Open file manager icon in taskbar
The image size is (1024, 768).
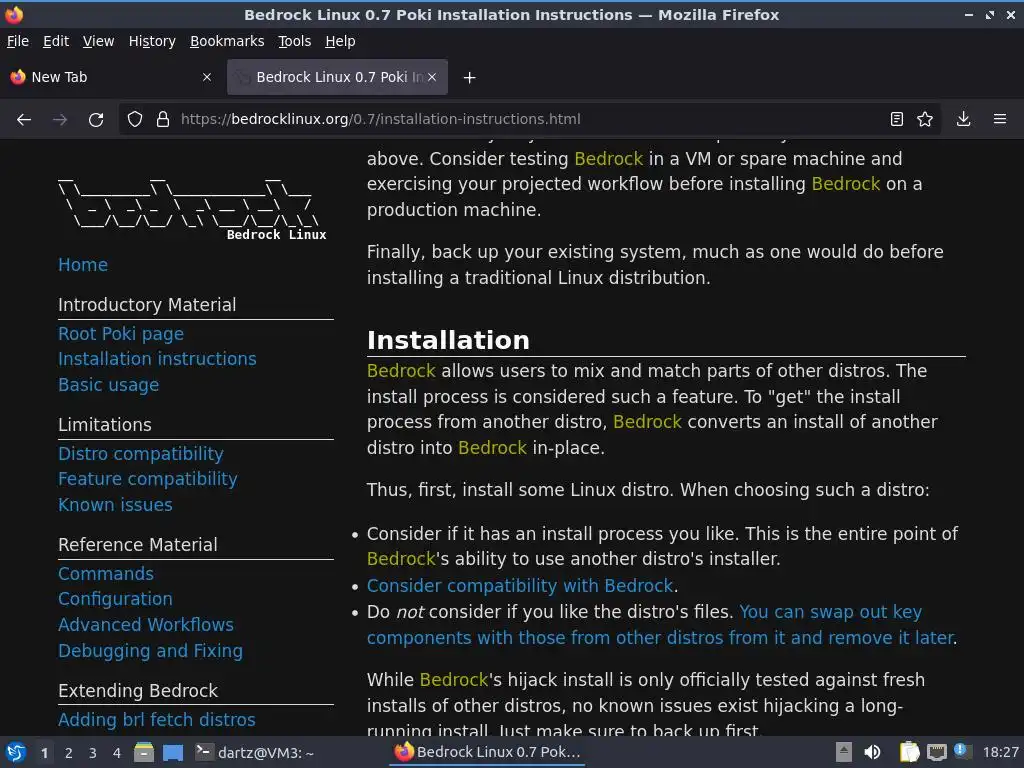tap(144, 752)
